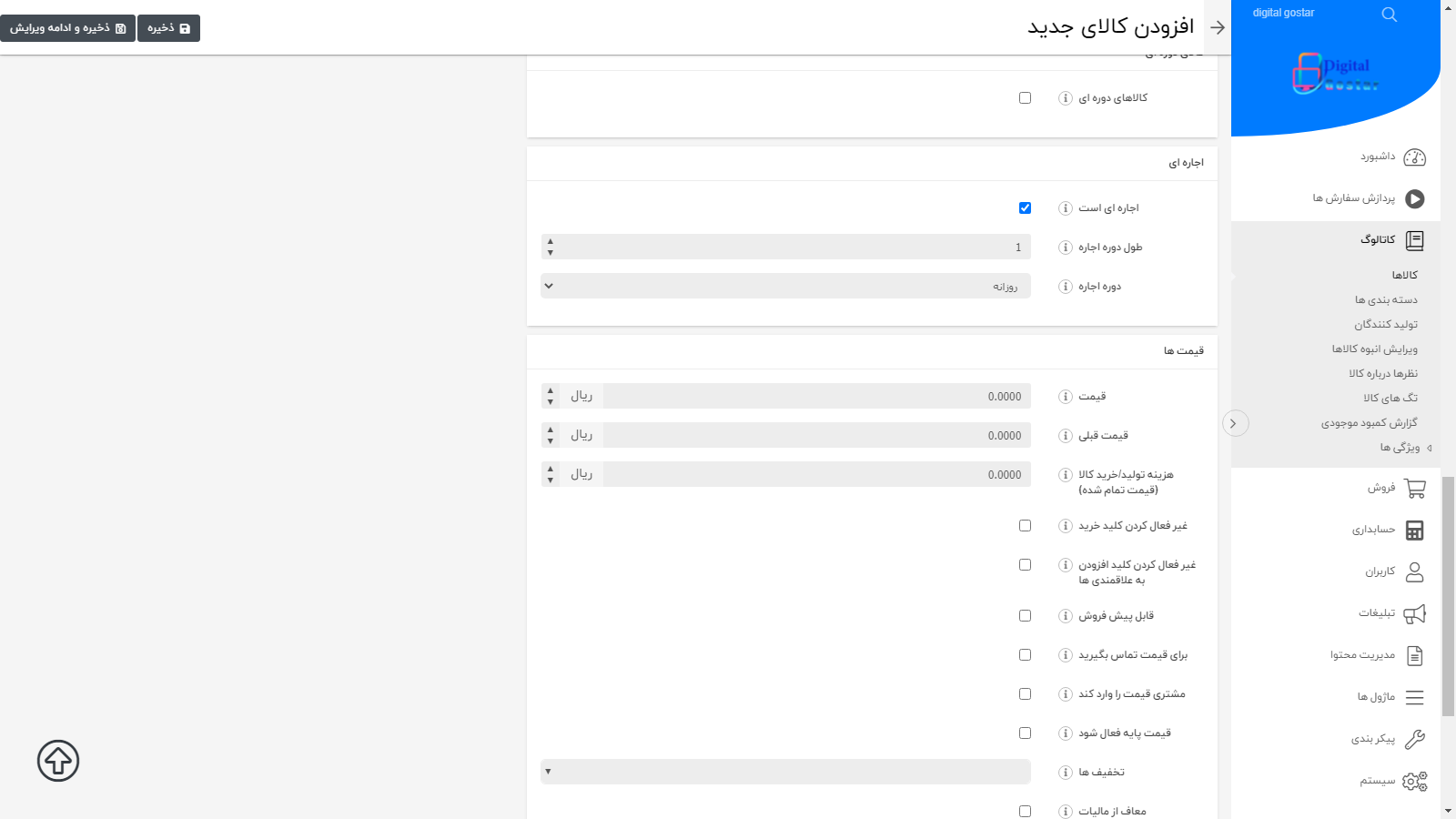The height and width of the screenshot is (819, 1456).
Task: Check قابل پیش فروش option
Action: [1026, 615]
